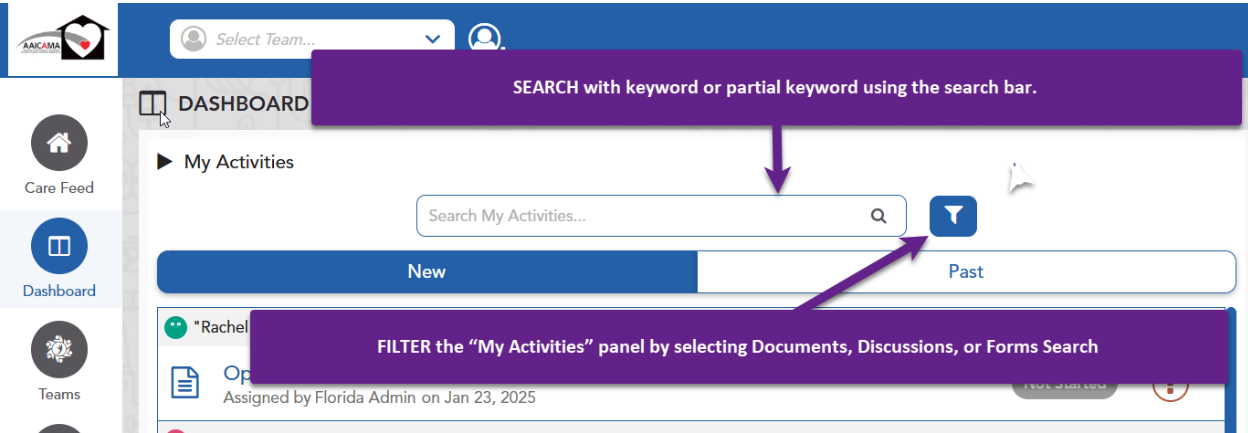Click the user profile icon in top bar

coord(485,39)
